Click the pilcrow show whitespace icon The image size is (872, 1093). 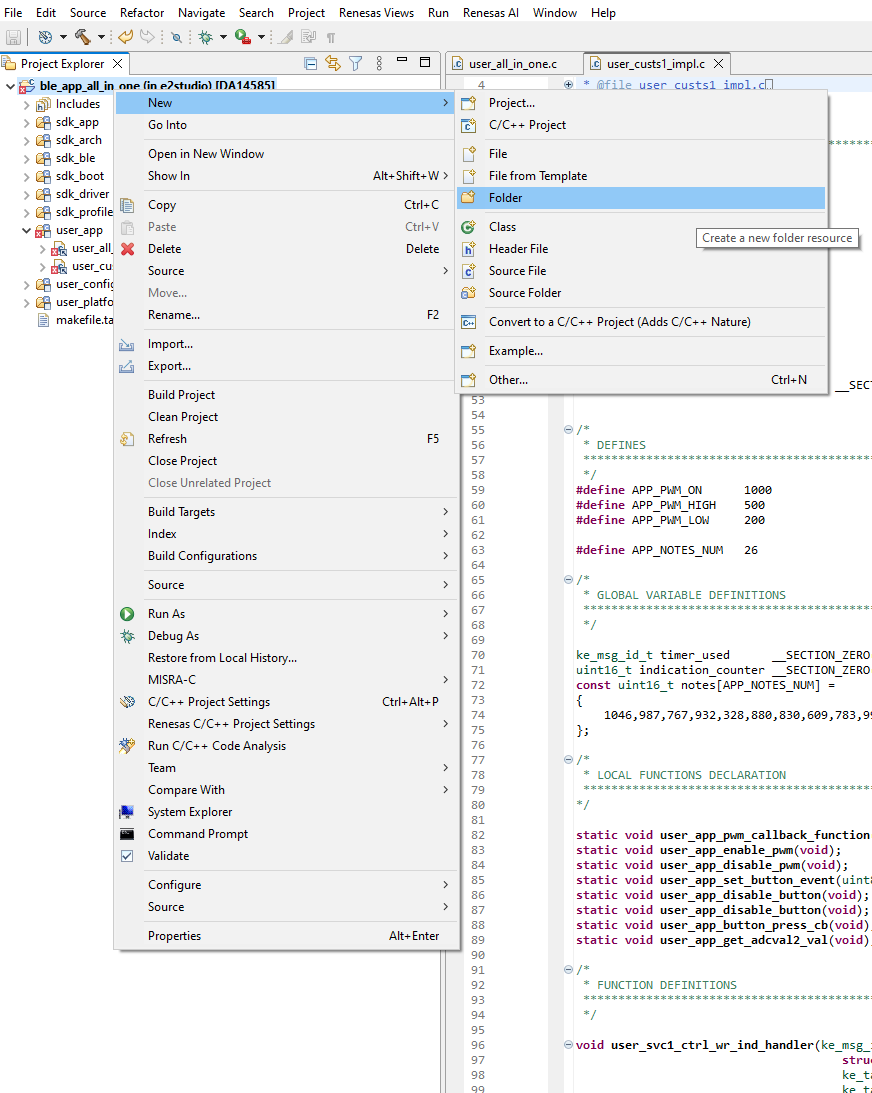click(x=331, y=37)
